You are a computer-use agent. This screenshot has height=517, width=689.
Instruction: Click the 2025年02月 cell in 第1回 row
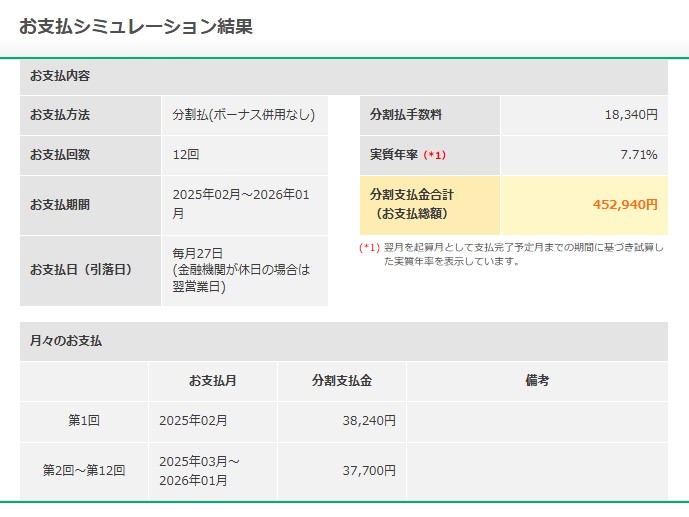click(x=193, y=421)
